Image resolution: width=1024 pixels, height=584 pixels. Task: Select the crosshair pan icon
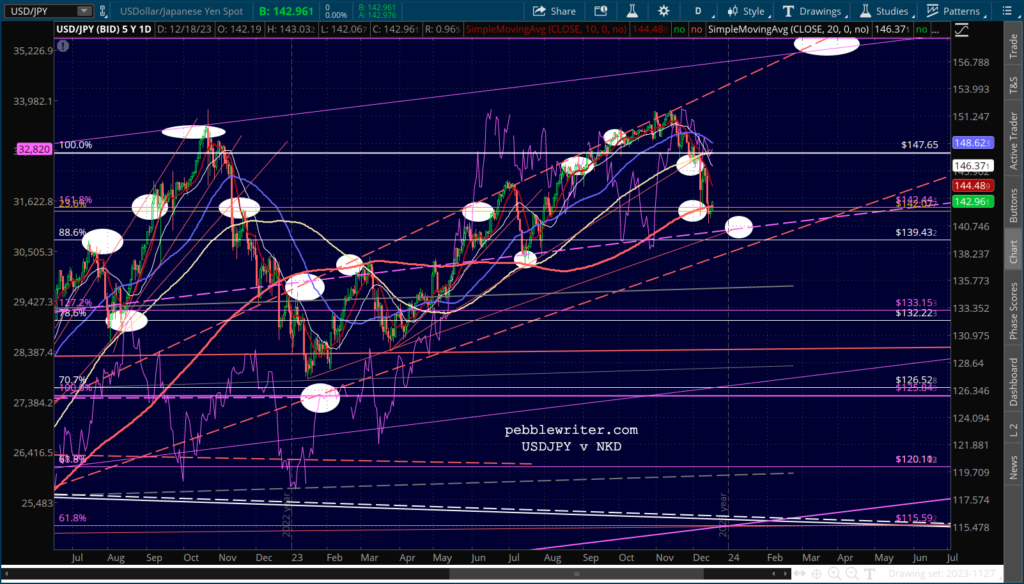tap(817, 574)
